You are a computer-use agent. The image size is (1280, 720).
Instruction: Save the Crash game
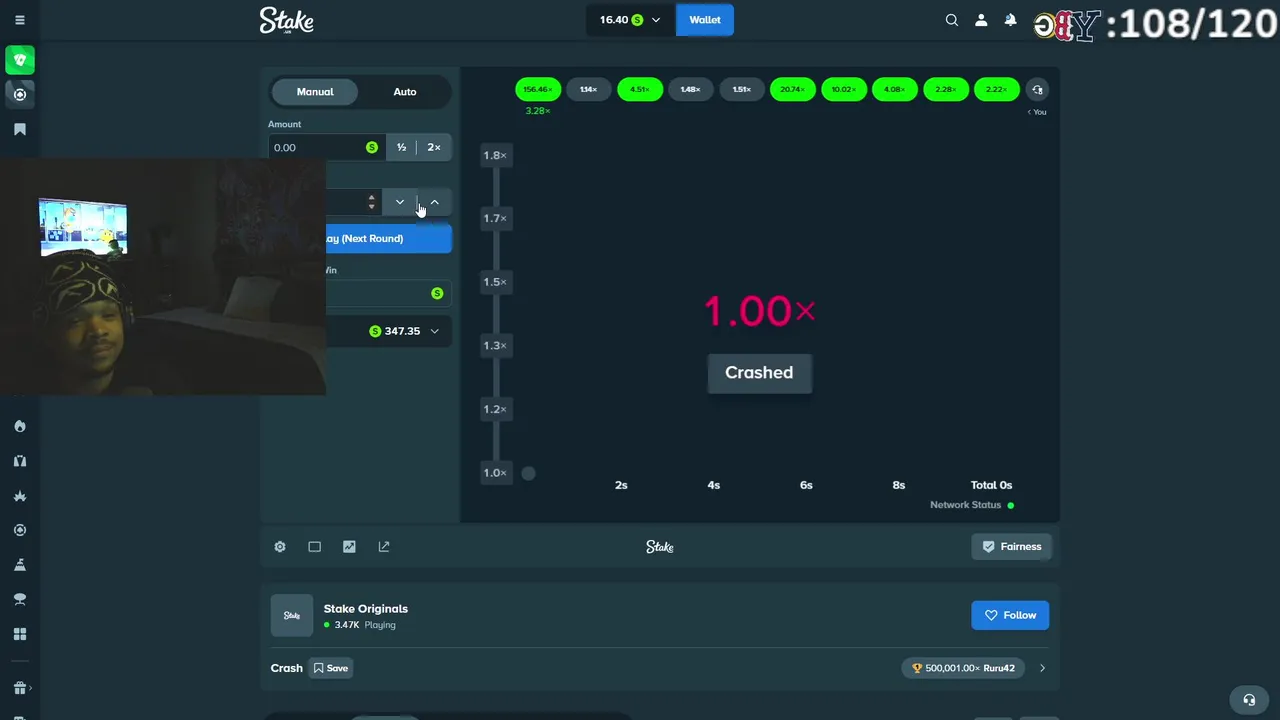point(331,668)
